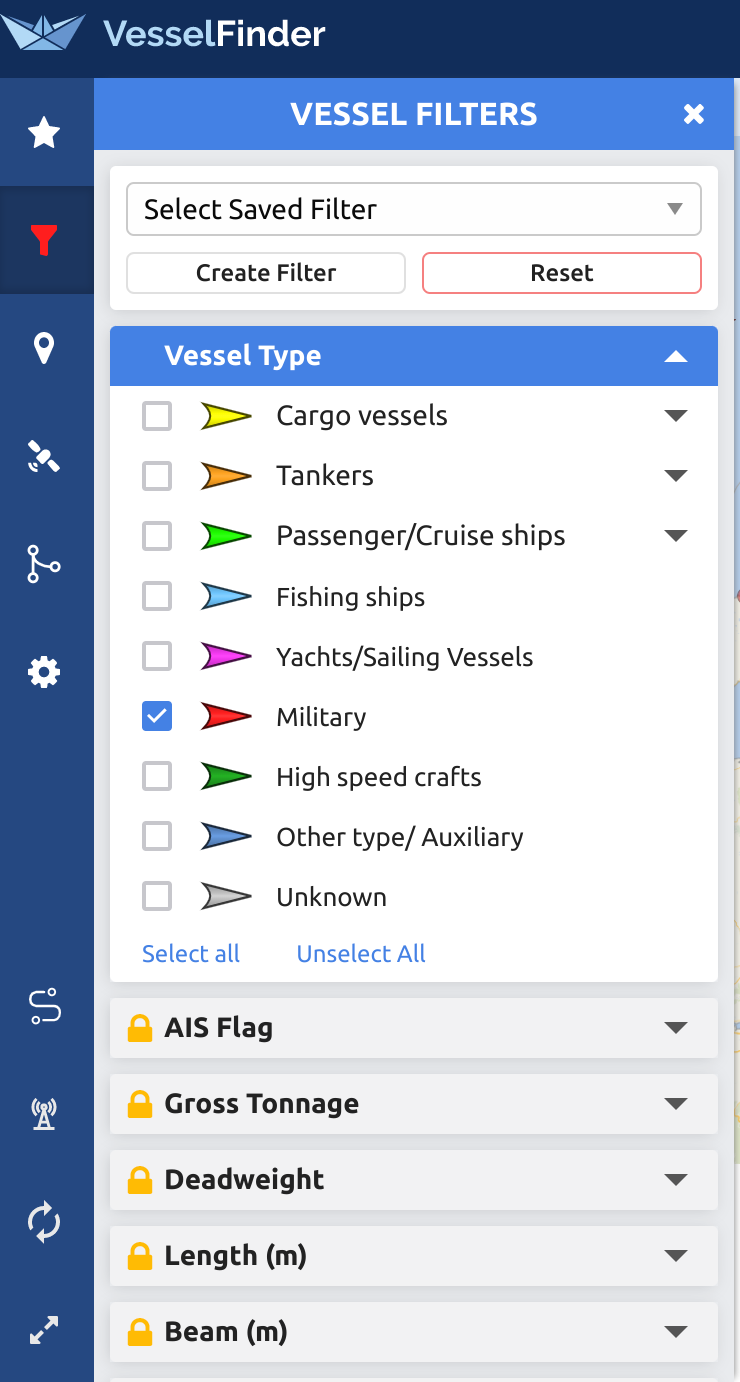Click the red filter funnel icon

click(44, 240)
